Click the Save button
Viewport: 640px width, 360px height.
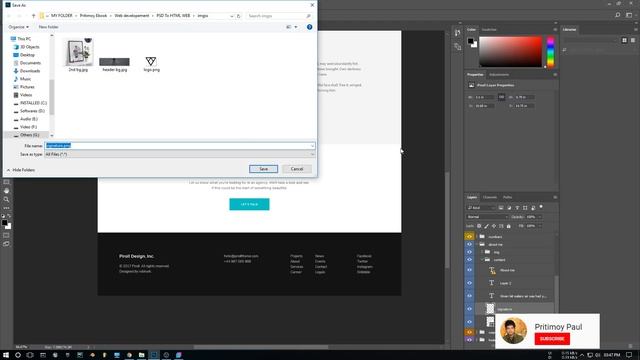(x=263, y=169)
